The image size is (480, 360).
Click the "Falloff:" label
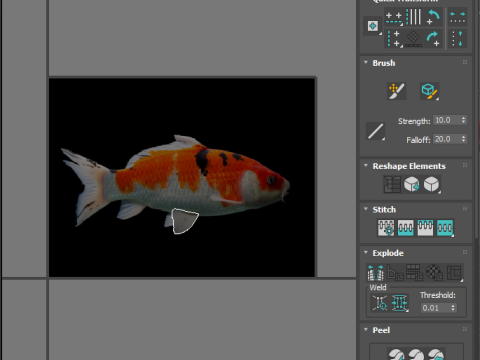tap(418, 140)
